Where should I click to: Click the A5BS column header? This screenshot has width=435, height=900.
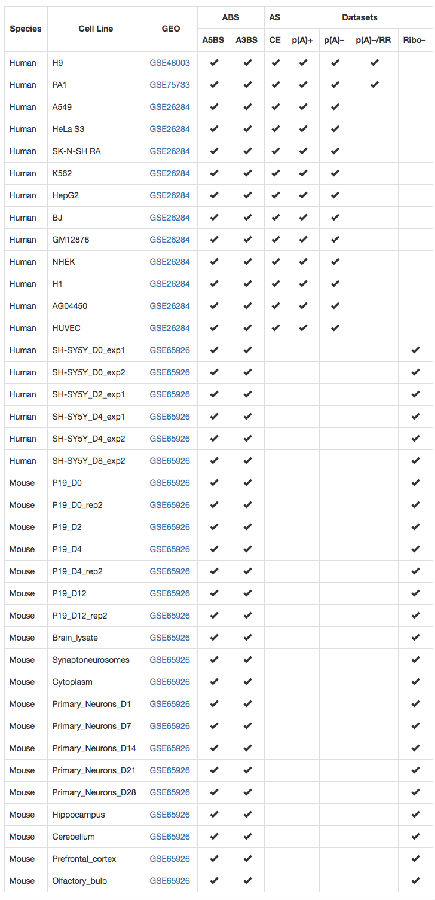214,40
